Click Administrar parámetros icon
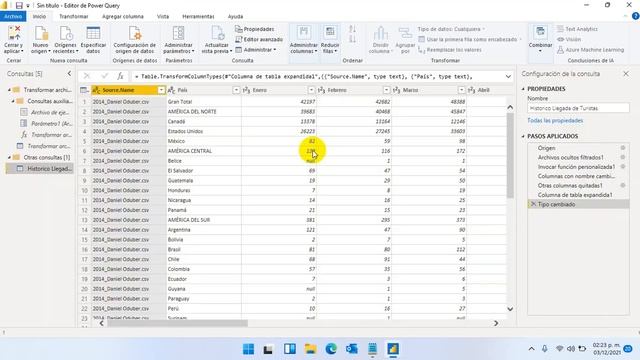This screenshot has height=360, width=640. click(178, 33)
